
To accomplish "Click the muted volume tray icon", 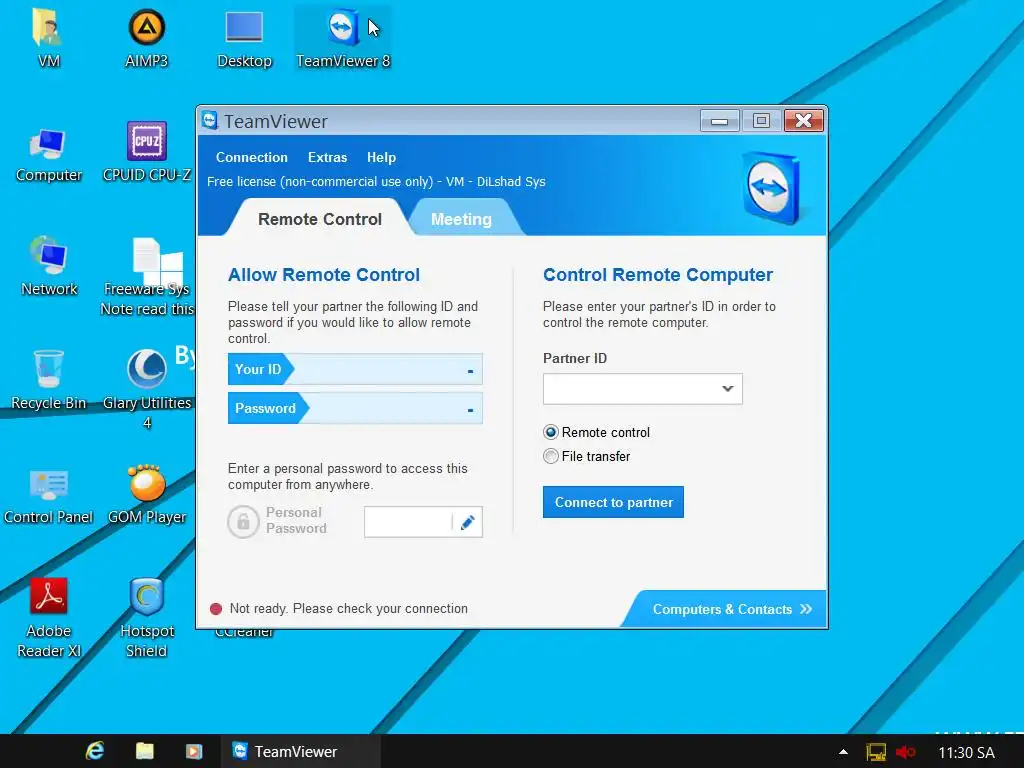I will tap(905, 752).
